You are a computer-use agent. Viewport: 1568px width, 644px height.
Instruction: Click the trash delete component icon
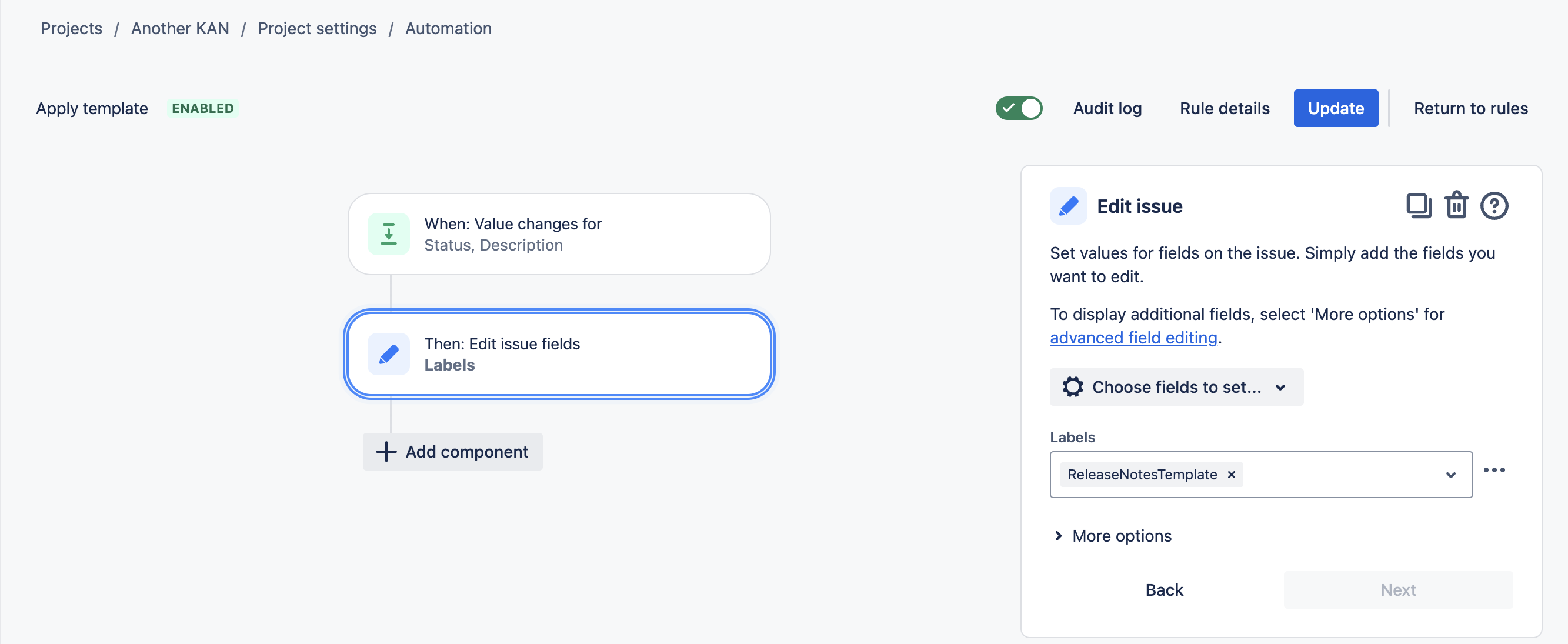[x=1457, y=206]
